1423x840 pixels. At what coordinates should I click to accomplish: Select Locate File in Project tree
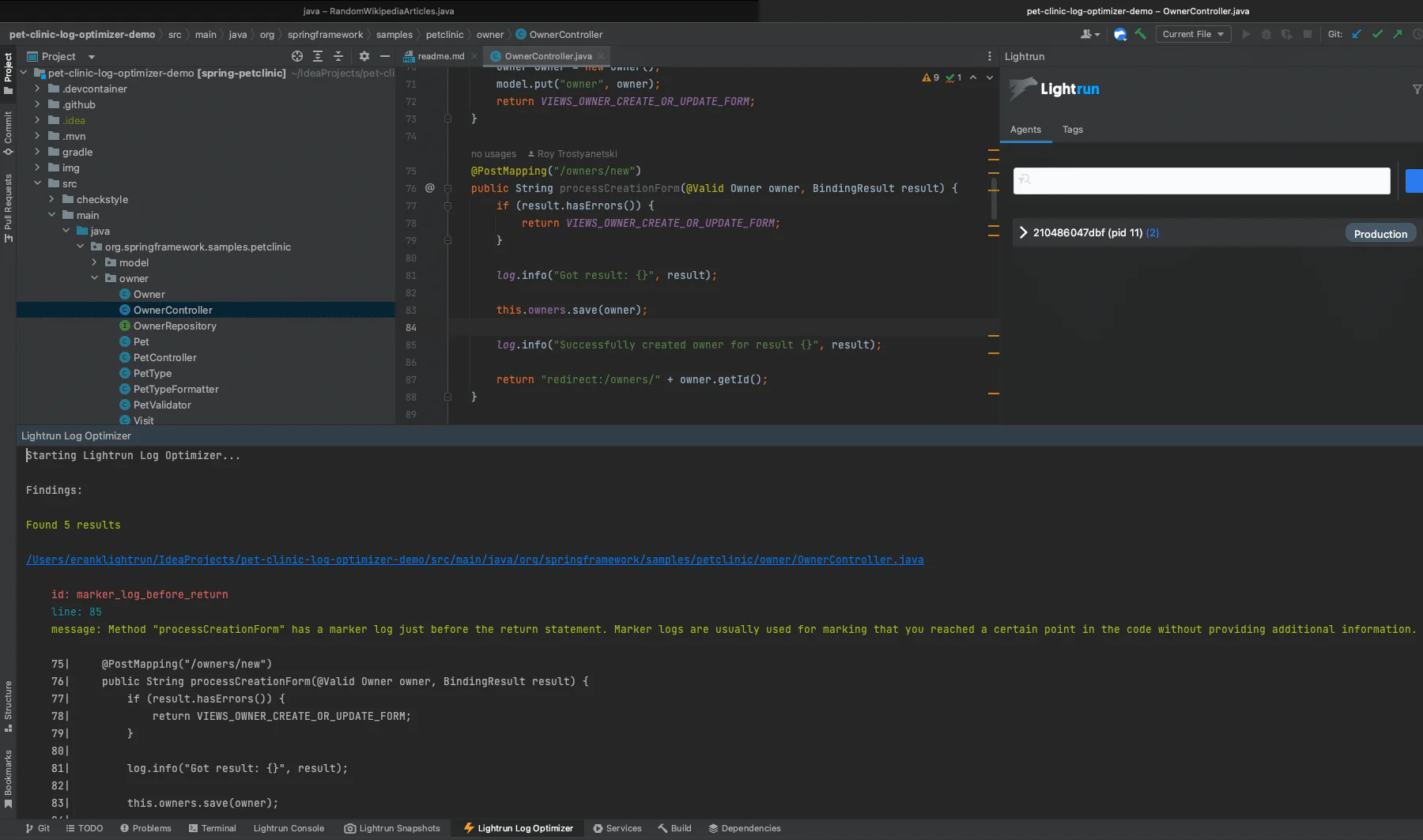click(x=297, y=56)
